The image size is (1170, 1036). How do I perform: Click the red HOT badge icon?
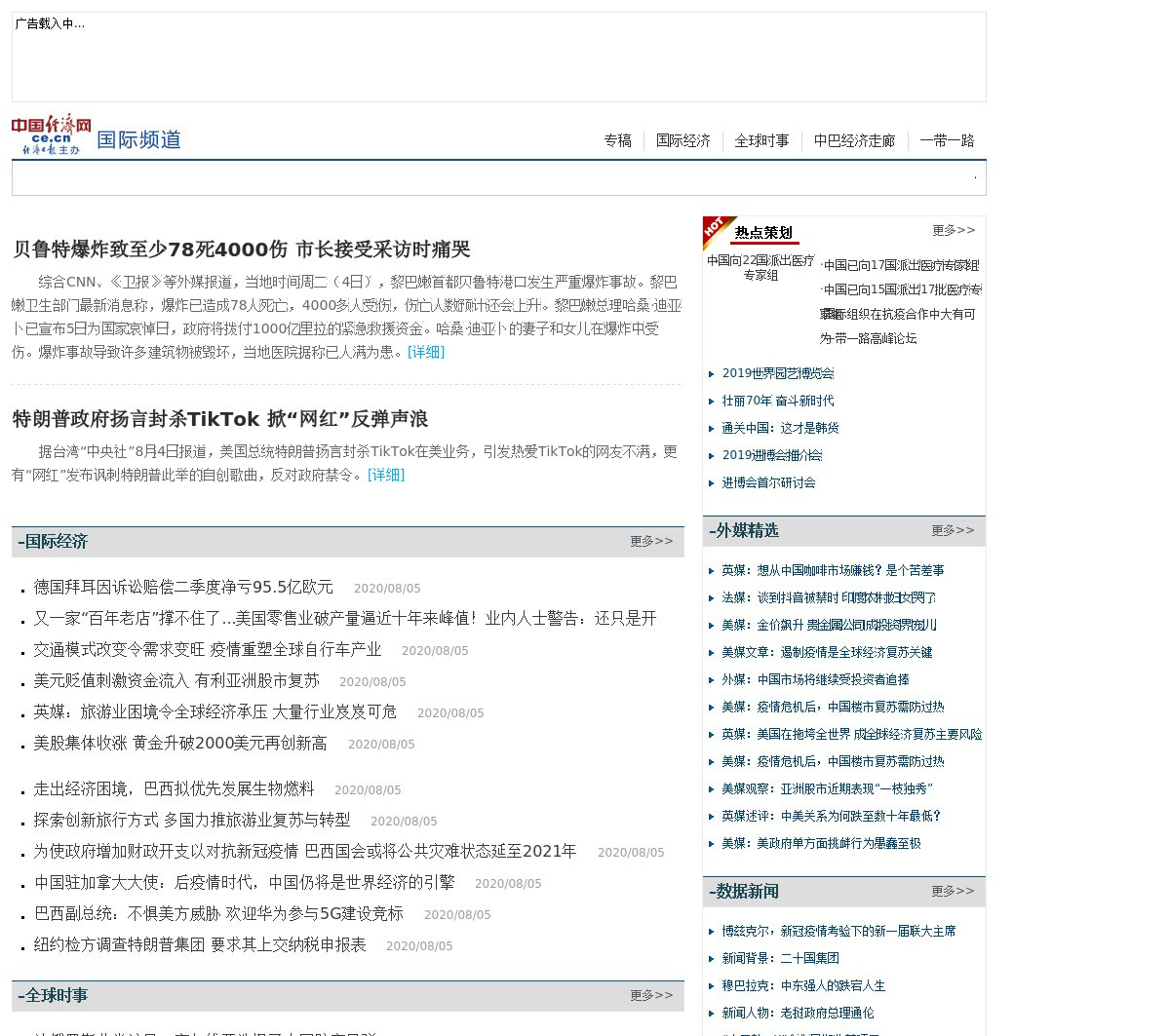pyautogui.click(x=716, y=229)
